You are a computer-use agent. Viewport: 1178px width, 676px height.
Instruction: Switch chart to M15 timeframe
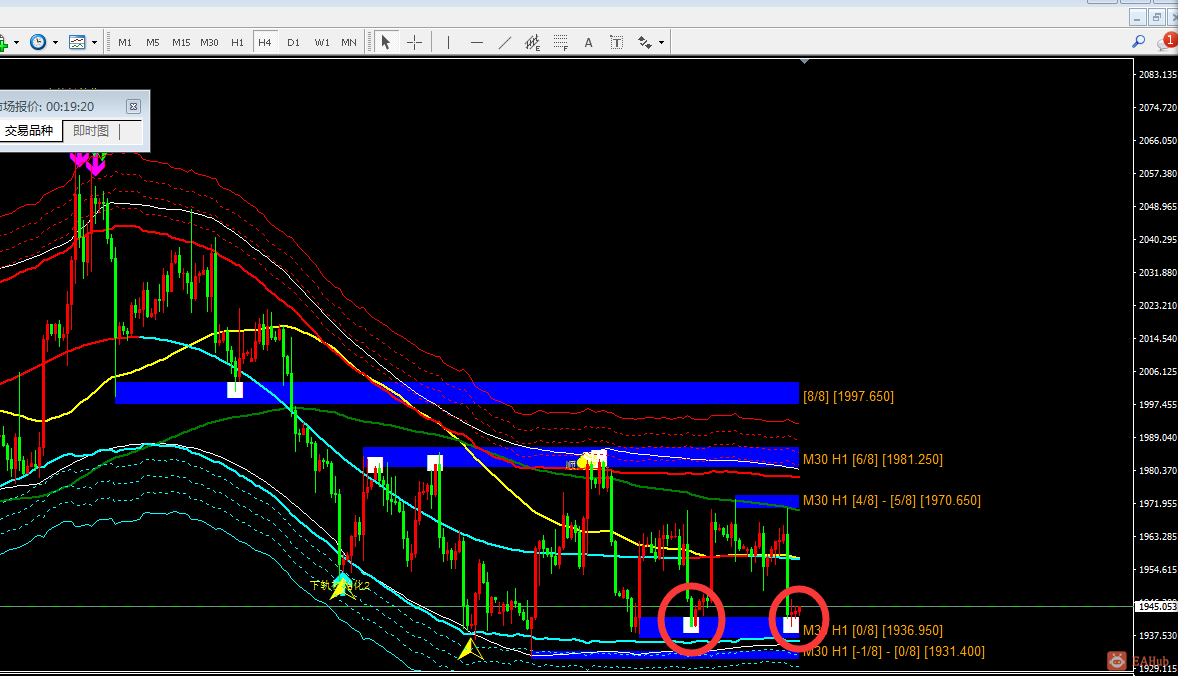(x=181, y=43)
